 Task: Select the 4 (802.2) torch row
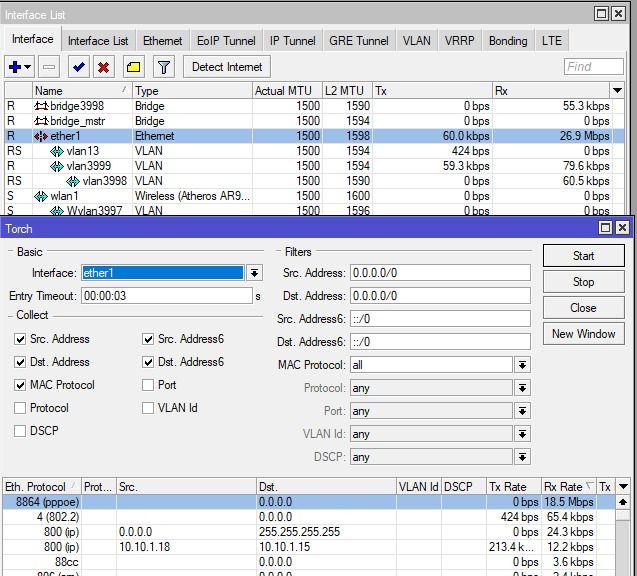coord(308,517)
